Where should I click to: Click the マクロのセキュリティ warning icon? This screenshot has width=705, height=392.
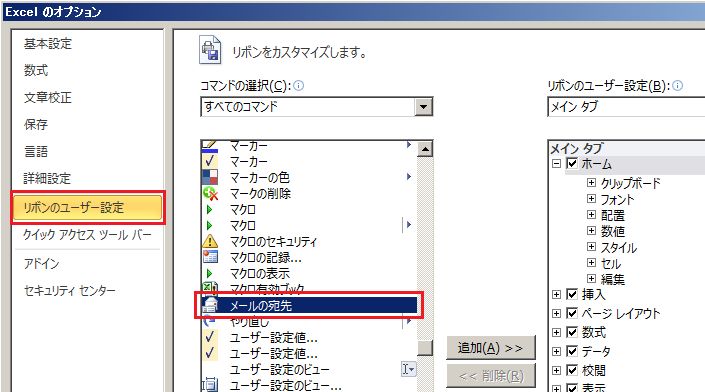point(210,241)
